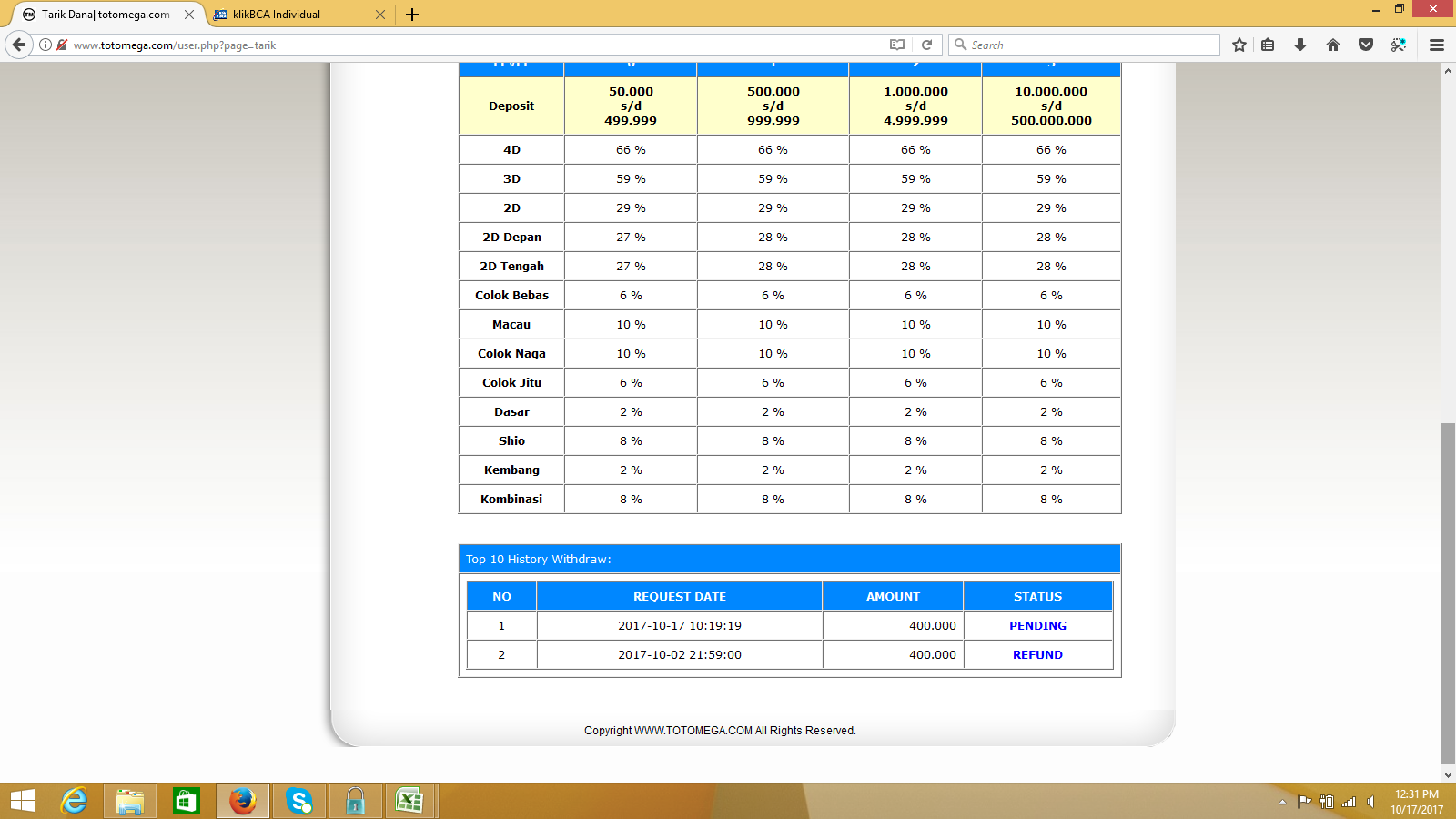The width and height of the screenshot is (1456, 819).
Task: Select the Tarik Dana totomega.com tab
Action: (x=105, y=15)
